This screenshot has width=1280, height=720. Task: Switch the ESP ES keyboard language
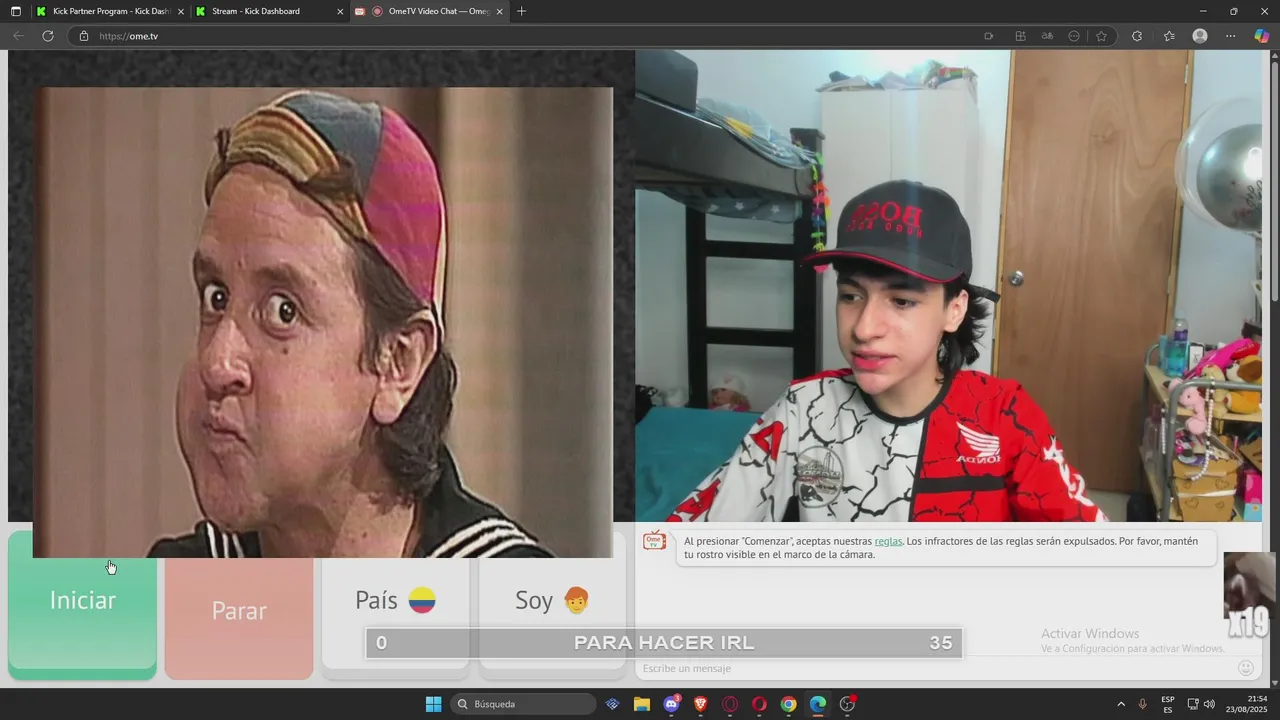1167,704
